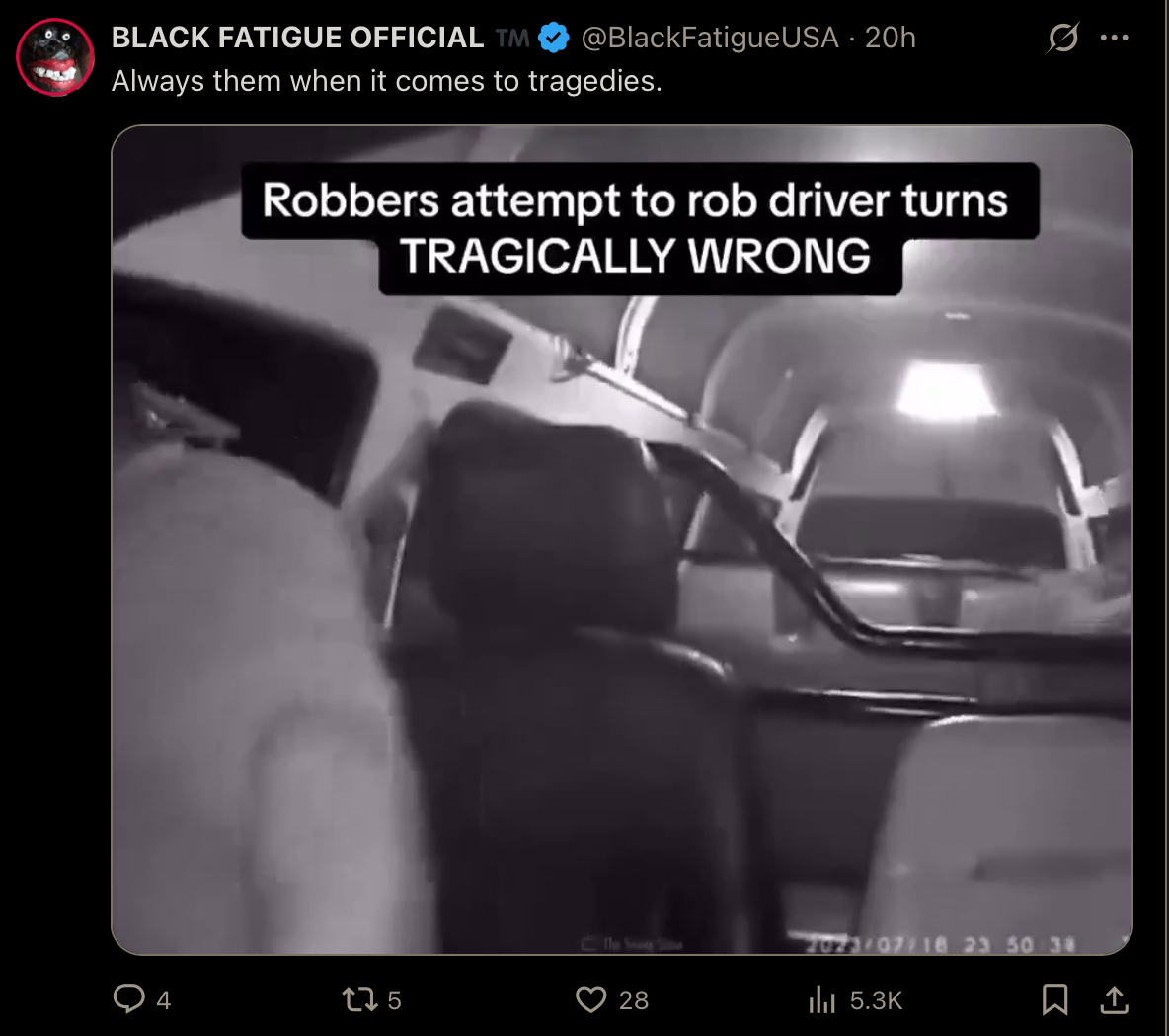Like the post with heart icon

tap(590, 999)
